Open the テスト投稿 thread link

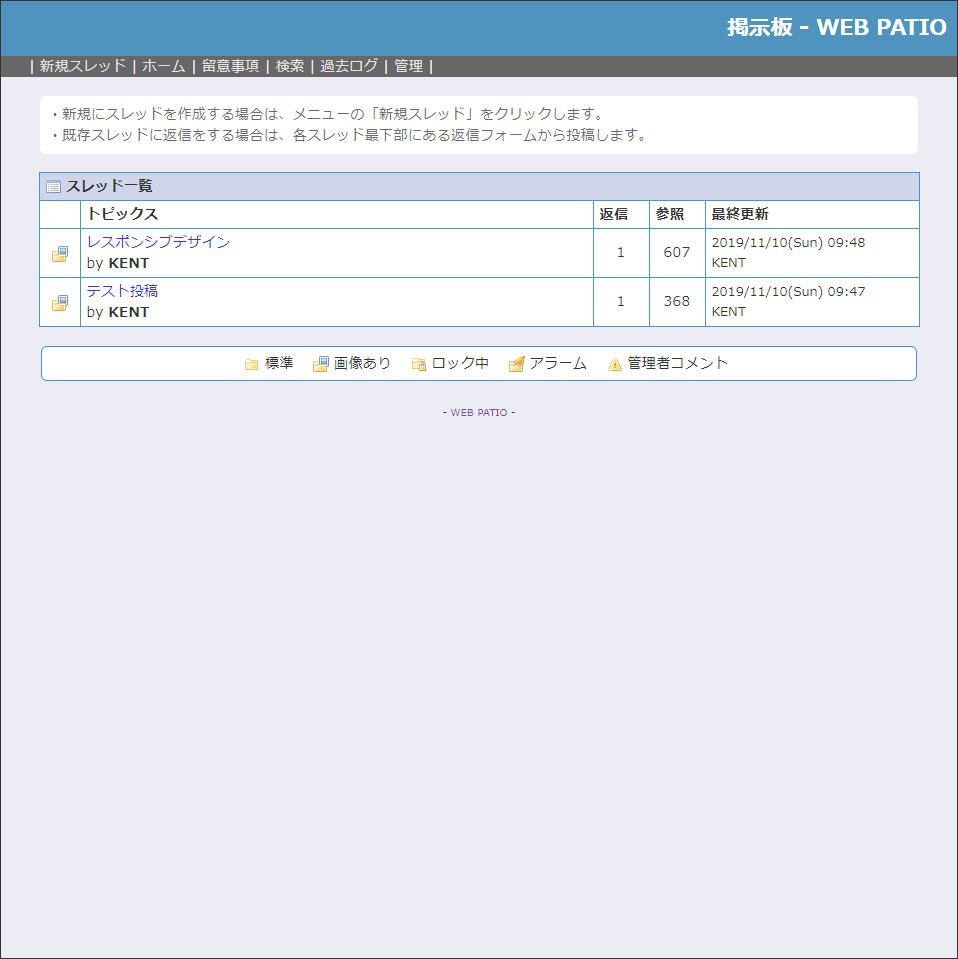122,291
